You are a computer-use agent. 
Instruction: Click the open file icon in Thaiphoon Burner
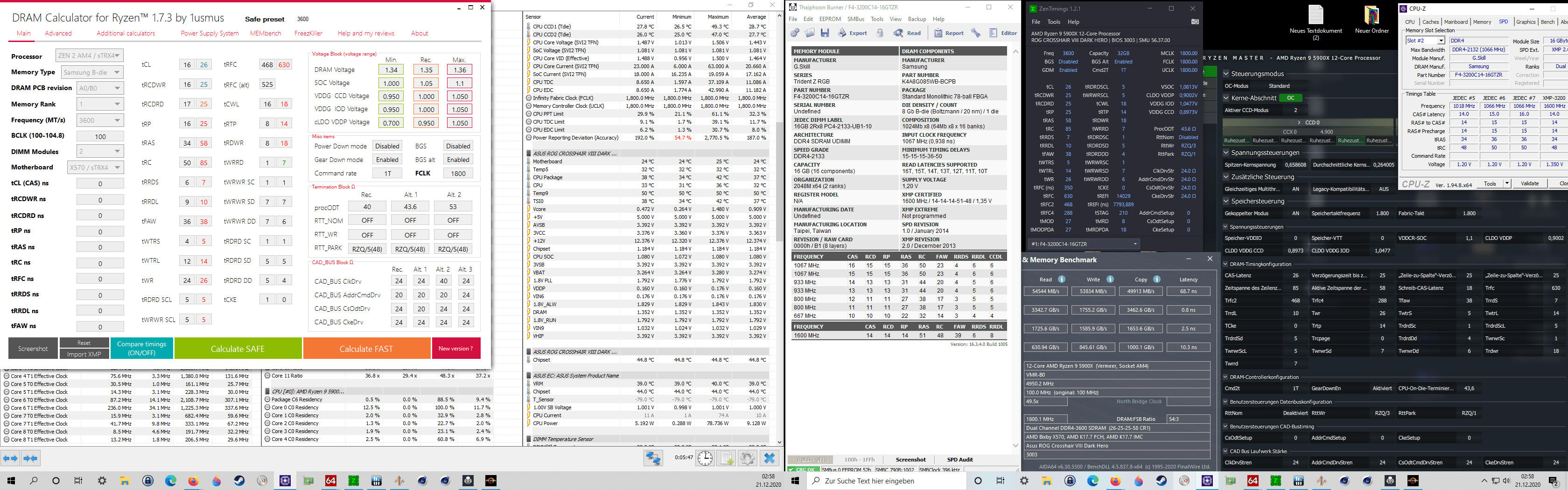tap(810, 33)
